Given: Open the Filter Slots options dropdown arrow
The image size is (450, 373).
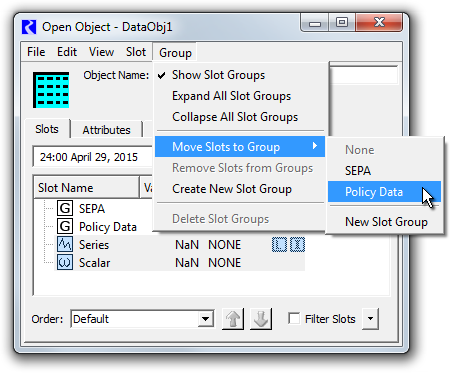Looking at the screenshot, I should [x=370, y=319].
